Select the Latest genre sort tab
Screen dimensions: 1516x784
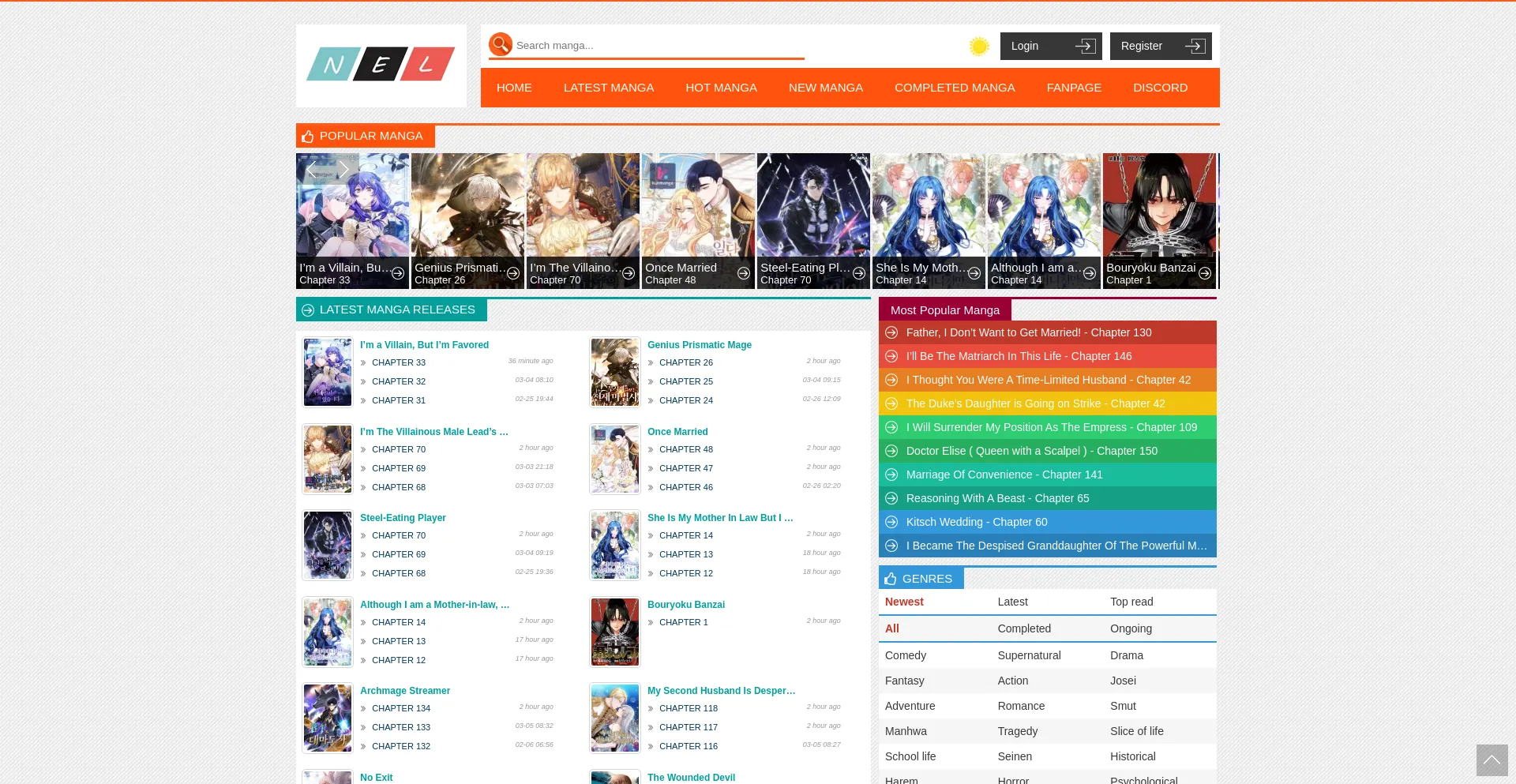1012,602
